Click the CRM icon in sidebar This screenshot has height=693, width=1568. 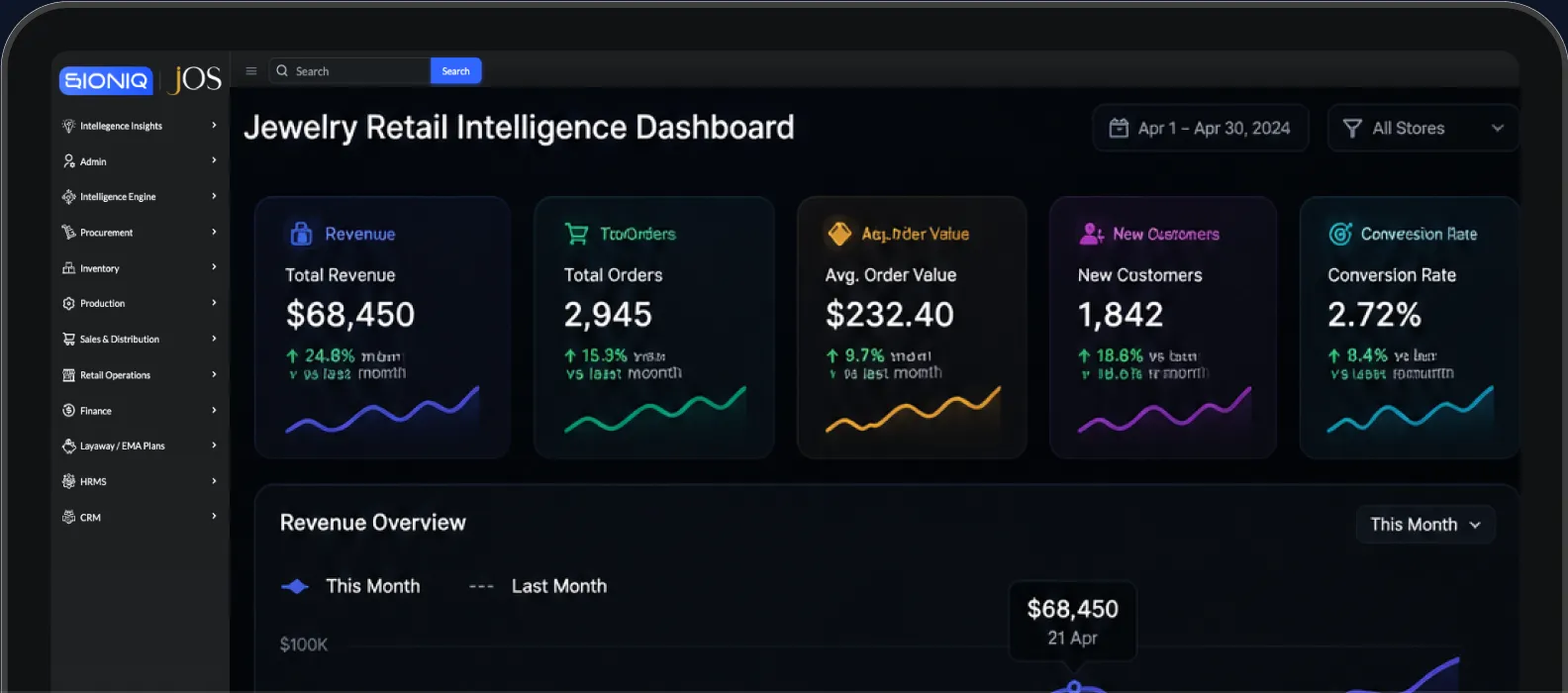point(68,518)
